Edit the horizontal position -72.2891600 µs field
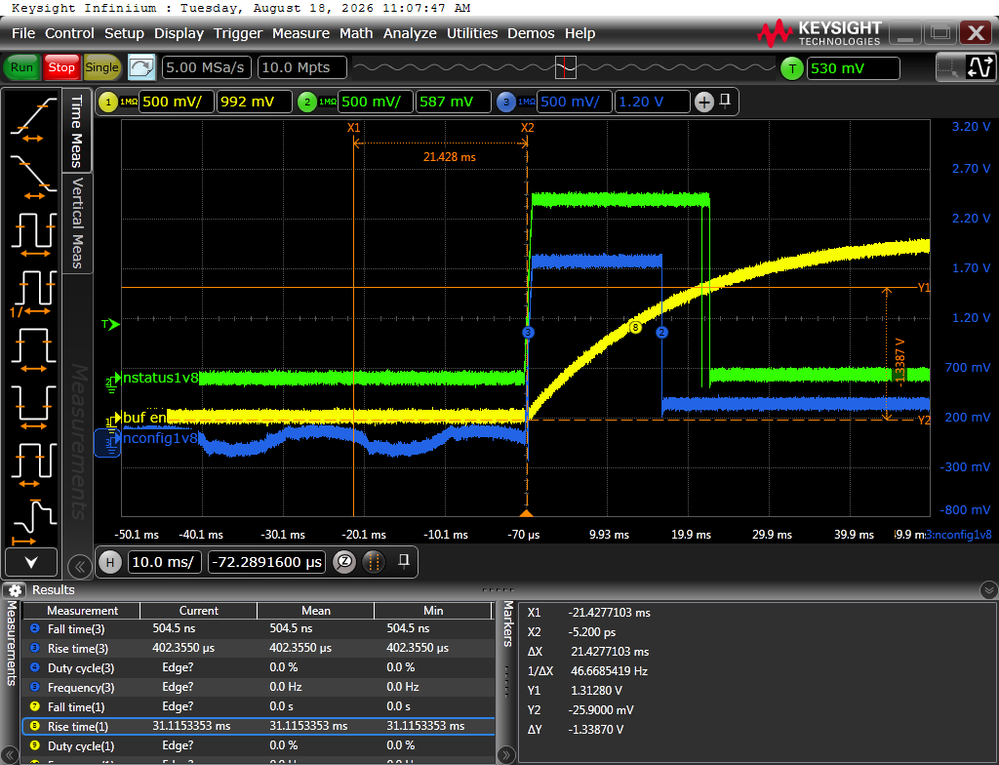This screenshot has height=765, width=999. tap(266, 562)
